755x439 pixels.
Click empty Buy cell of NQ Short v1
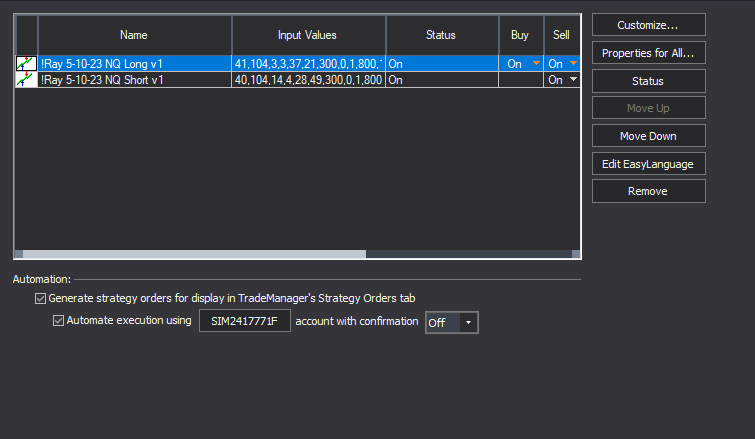(x=521, y=80)
